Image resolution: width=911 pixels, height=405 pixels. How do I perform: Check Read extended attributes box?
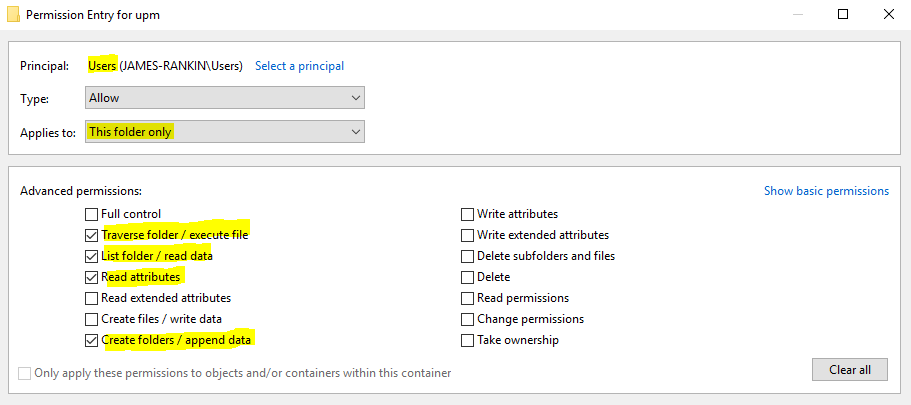(92, 298)
